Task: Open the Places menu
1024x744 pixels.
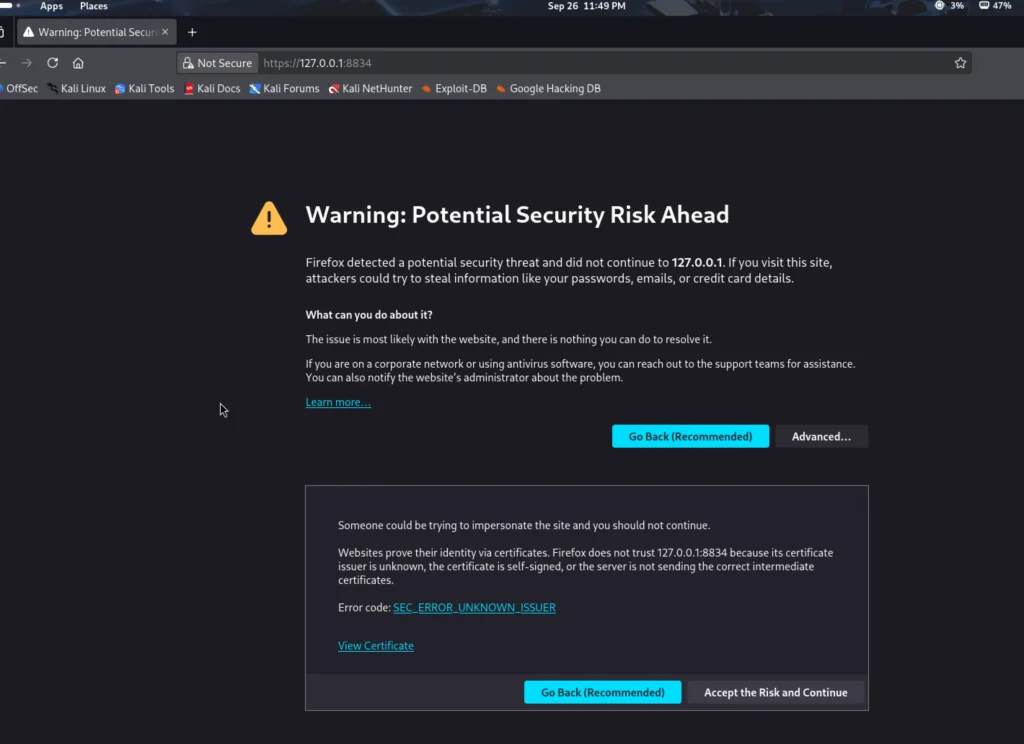Action: coord(94,6)
